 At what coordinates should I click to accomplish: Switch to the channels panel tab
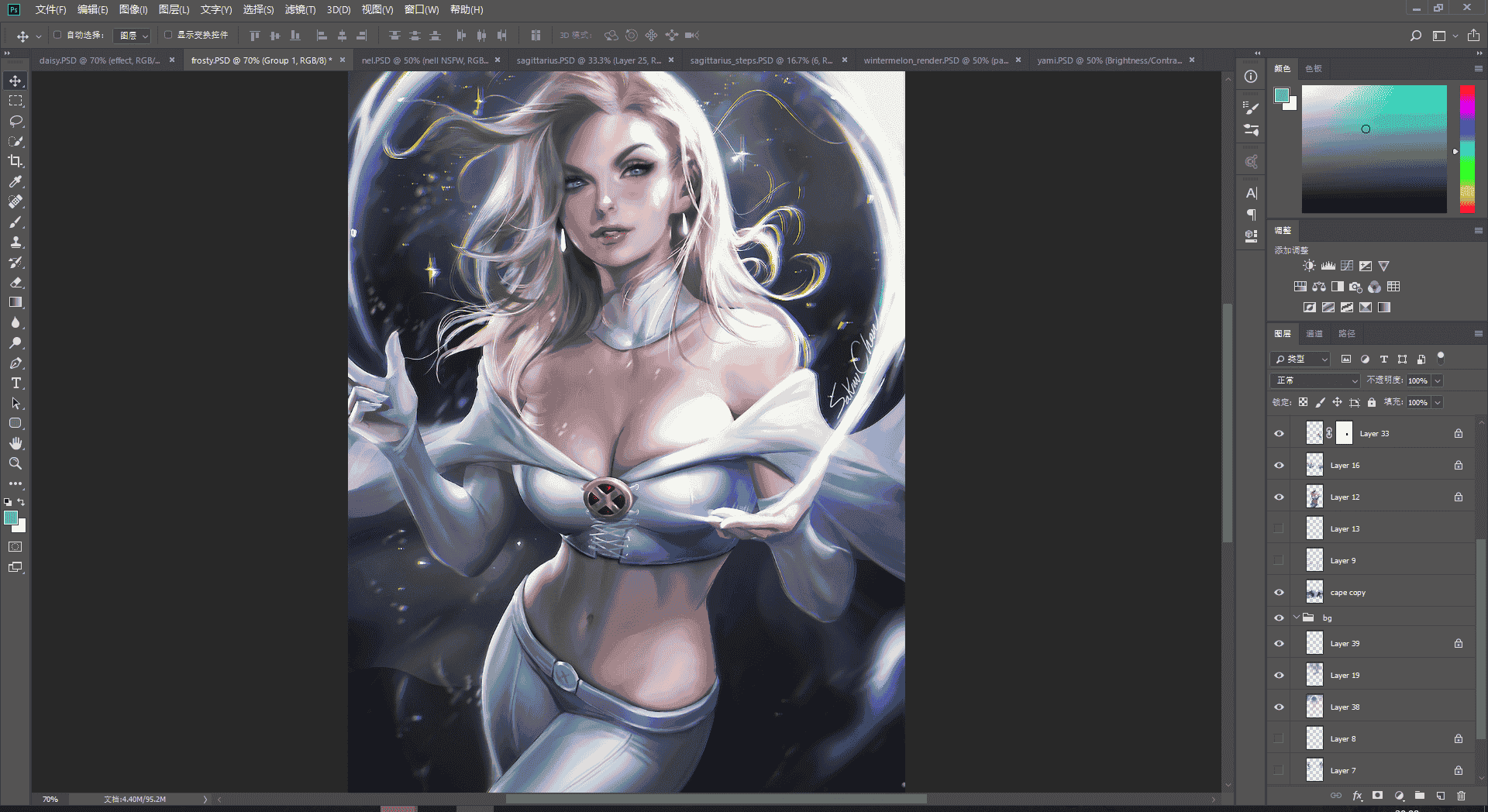(1314, 333)
